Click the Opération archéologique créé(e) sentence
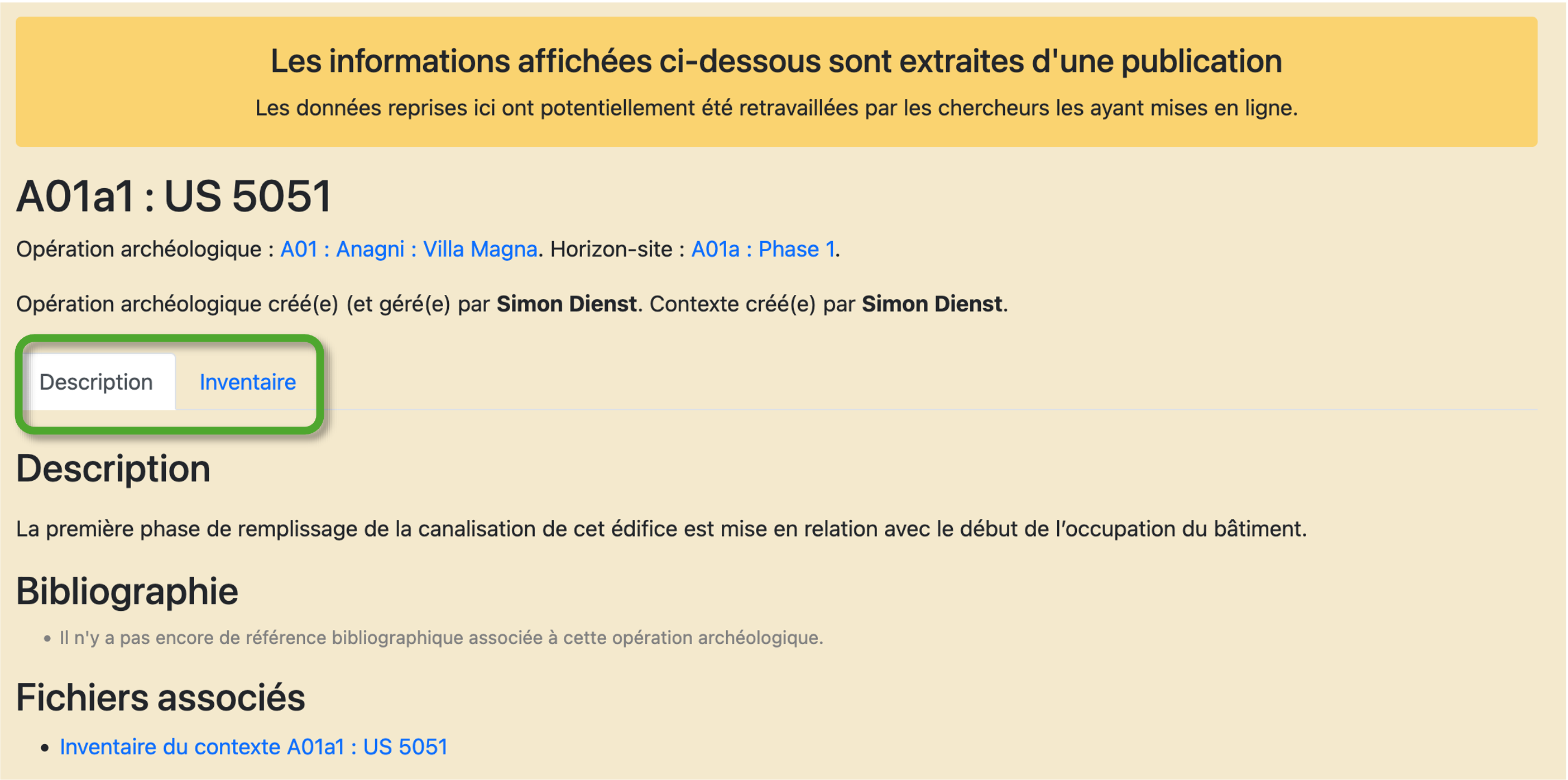 [x=243, y=304]
